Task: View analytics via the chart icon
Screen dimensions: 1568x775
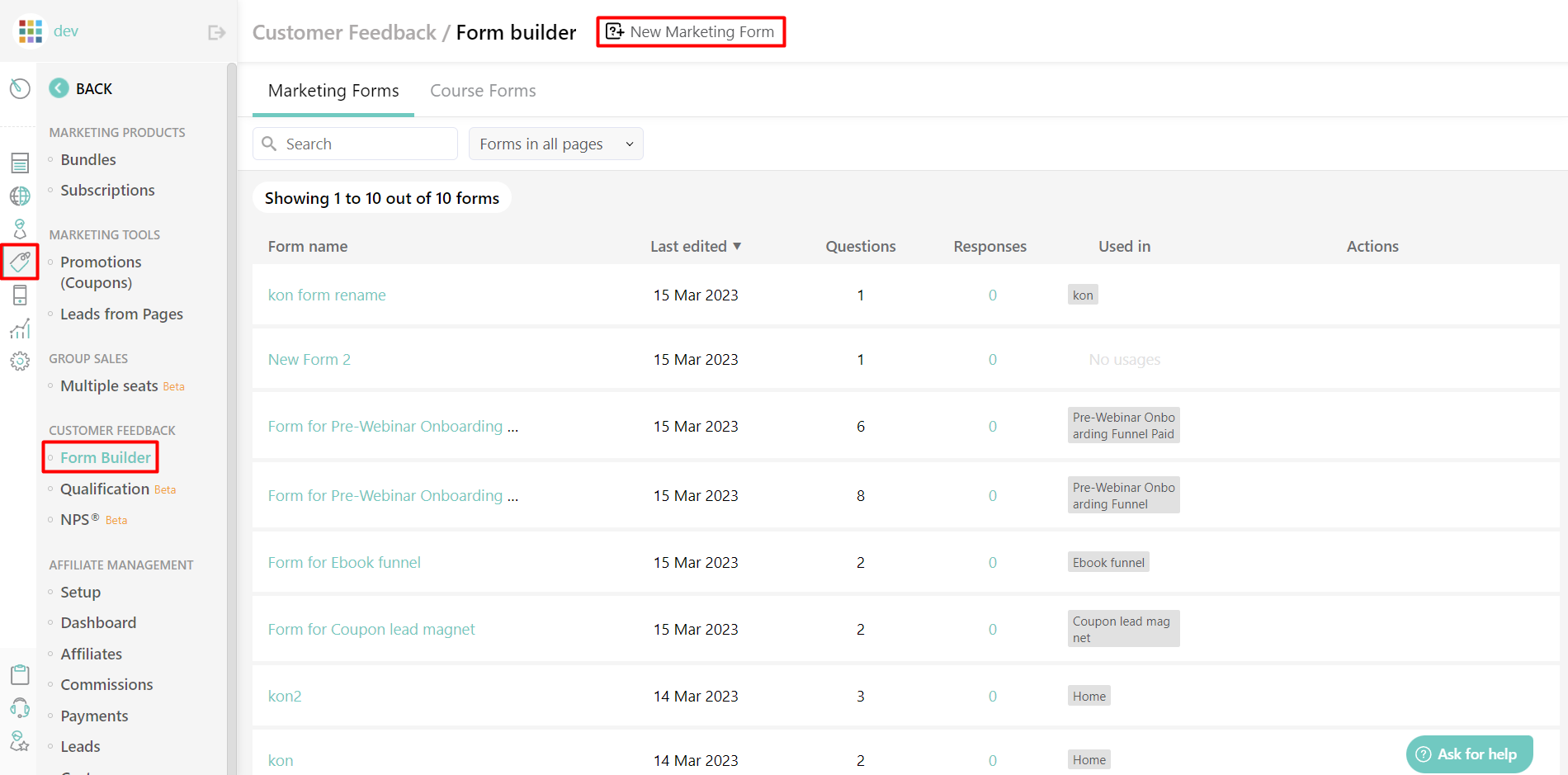Action: tap(20, 328)
